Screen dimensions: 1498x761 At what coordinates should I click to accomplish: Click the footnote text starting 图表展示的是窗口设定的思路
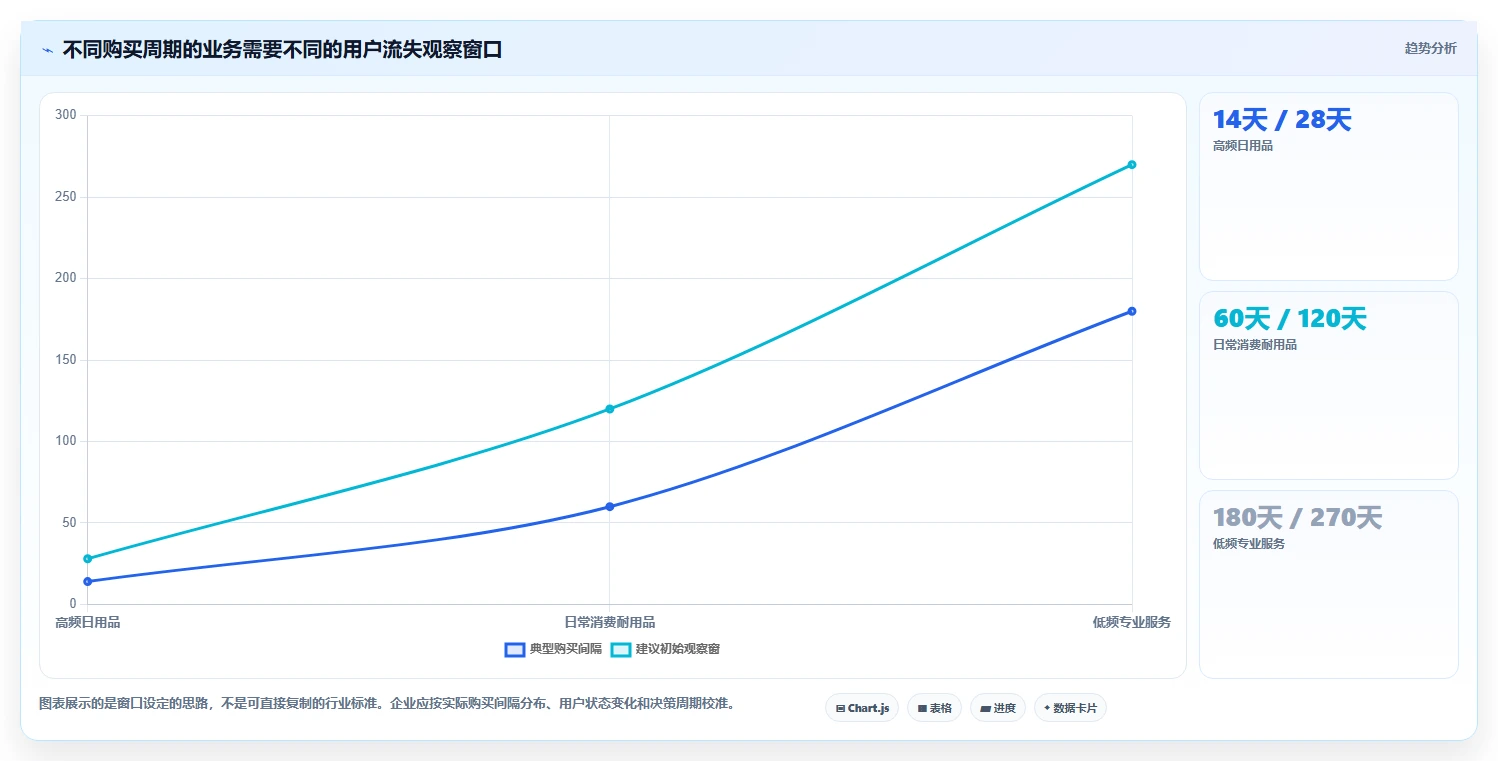click(x=388, y=703)
